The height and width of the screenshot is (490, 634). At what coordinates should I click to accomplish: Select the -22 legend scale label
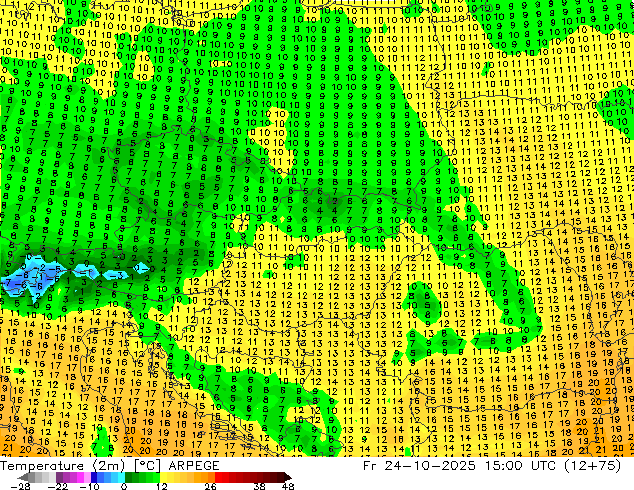point(57,486)
